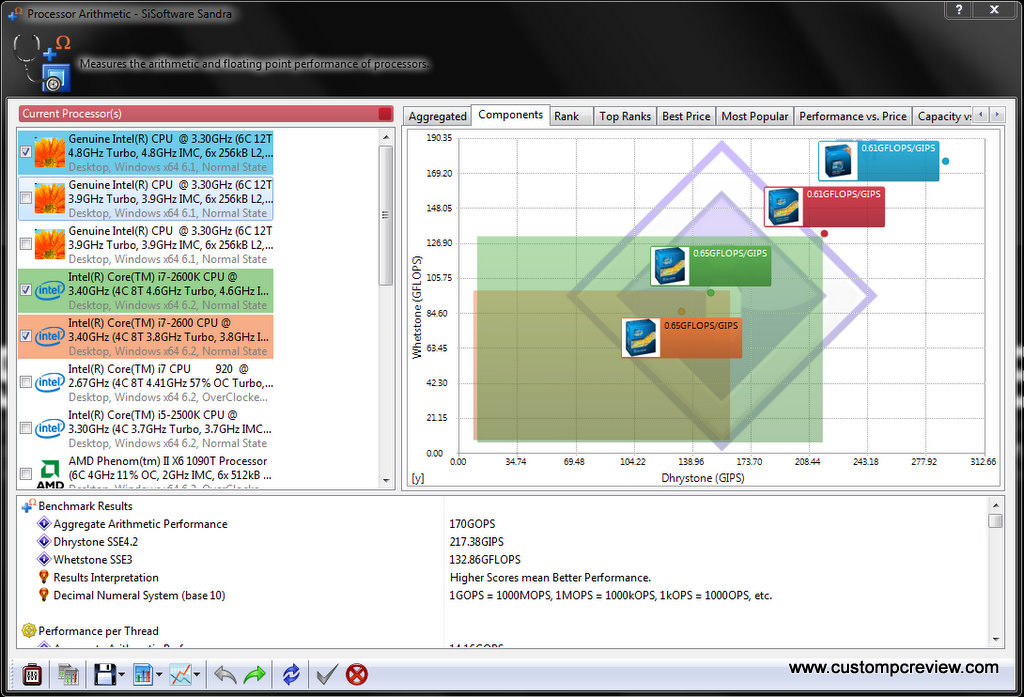Viewport: 1024px width, 697px height.
Task: Click the Intel logo beside i7 CPU 920
Action: pyautogui.click(x=50, y=382)
